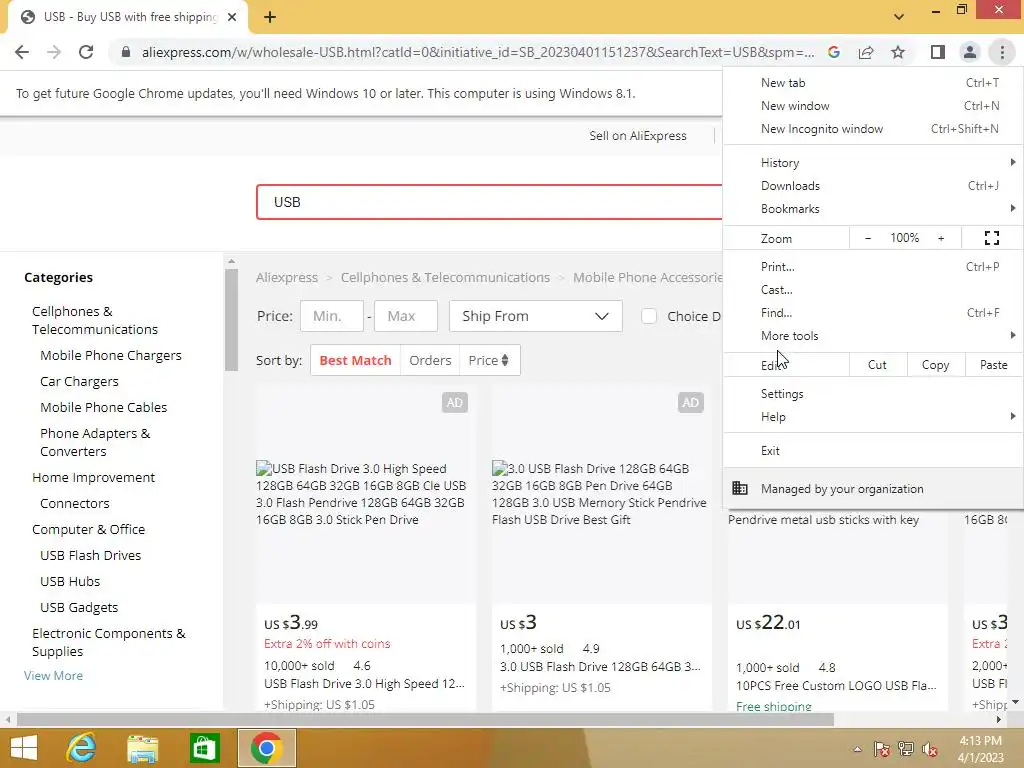This screenshot has width=1024, height=768.
Task: Click the categories sidebar vertical scrollbar
Action: click(x=231, y=320)
